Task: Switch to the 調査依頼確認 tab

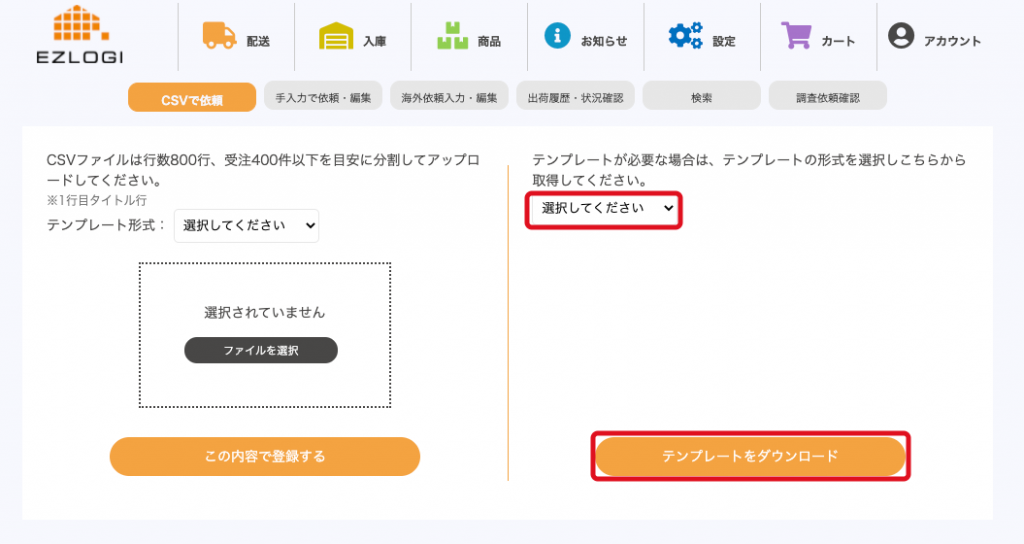Action: pyautogui.click(x=827, y=97)
